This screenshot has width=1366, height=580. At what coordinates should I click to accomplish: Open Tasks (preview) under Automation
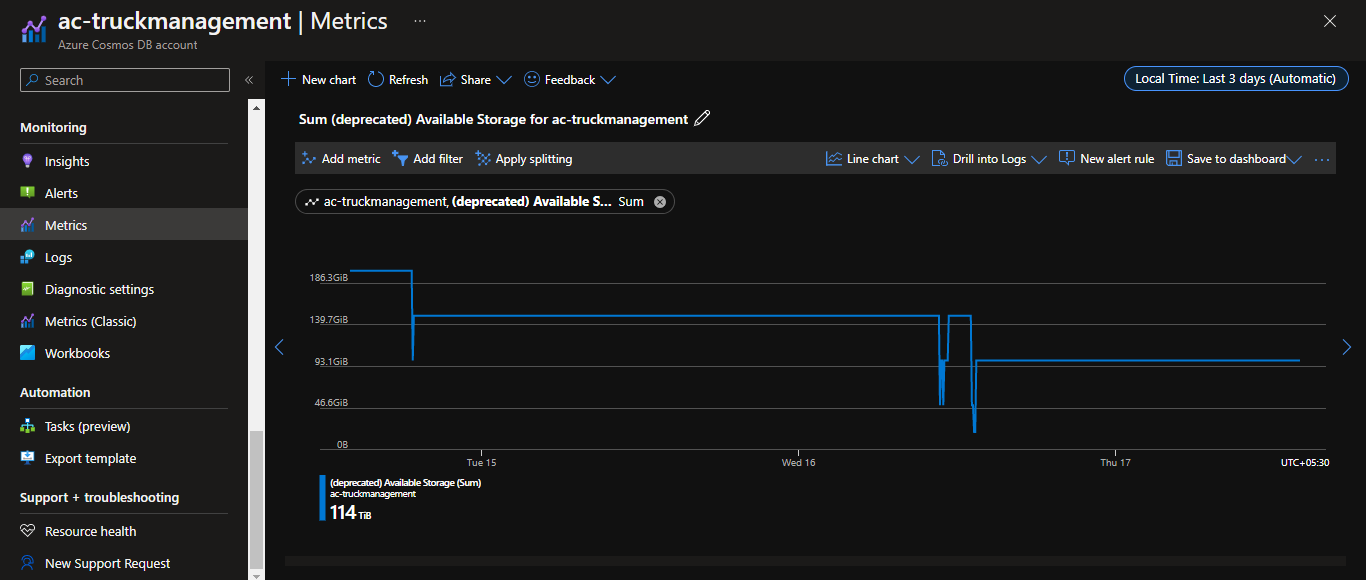(x=87, y=426)
